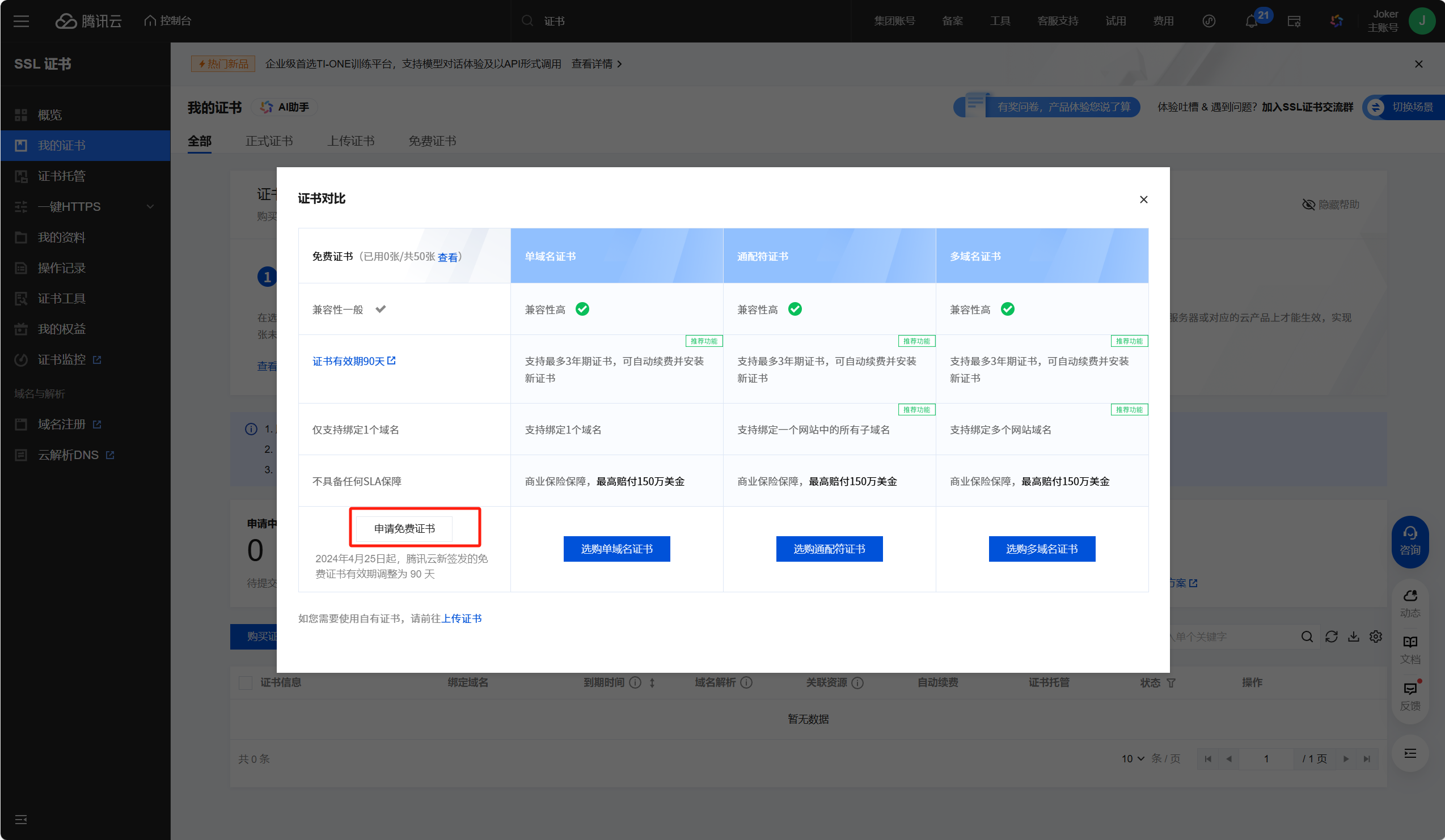Open the table settings gear icon

coord(1376,637)
